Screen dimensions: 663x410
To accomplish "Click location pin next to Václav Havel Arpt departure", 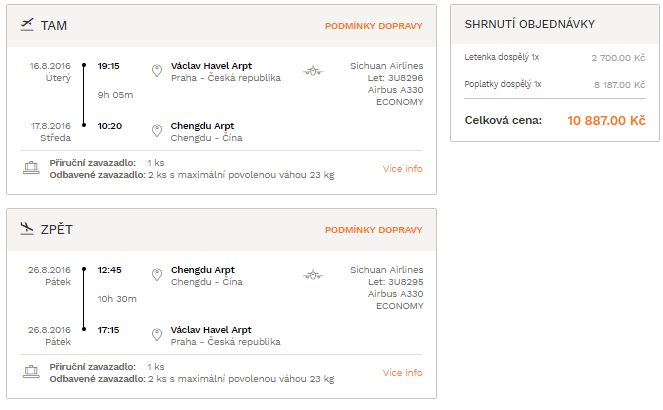I will 157,71.
